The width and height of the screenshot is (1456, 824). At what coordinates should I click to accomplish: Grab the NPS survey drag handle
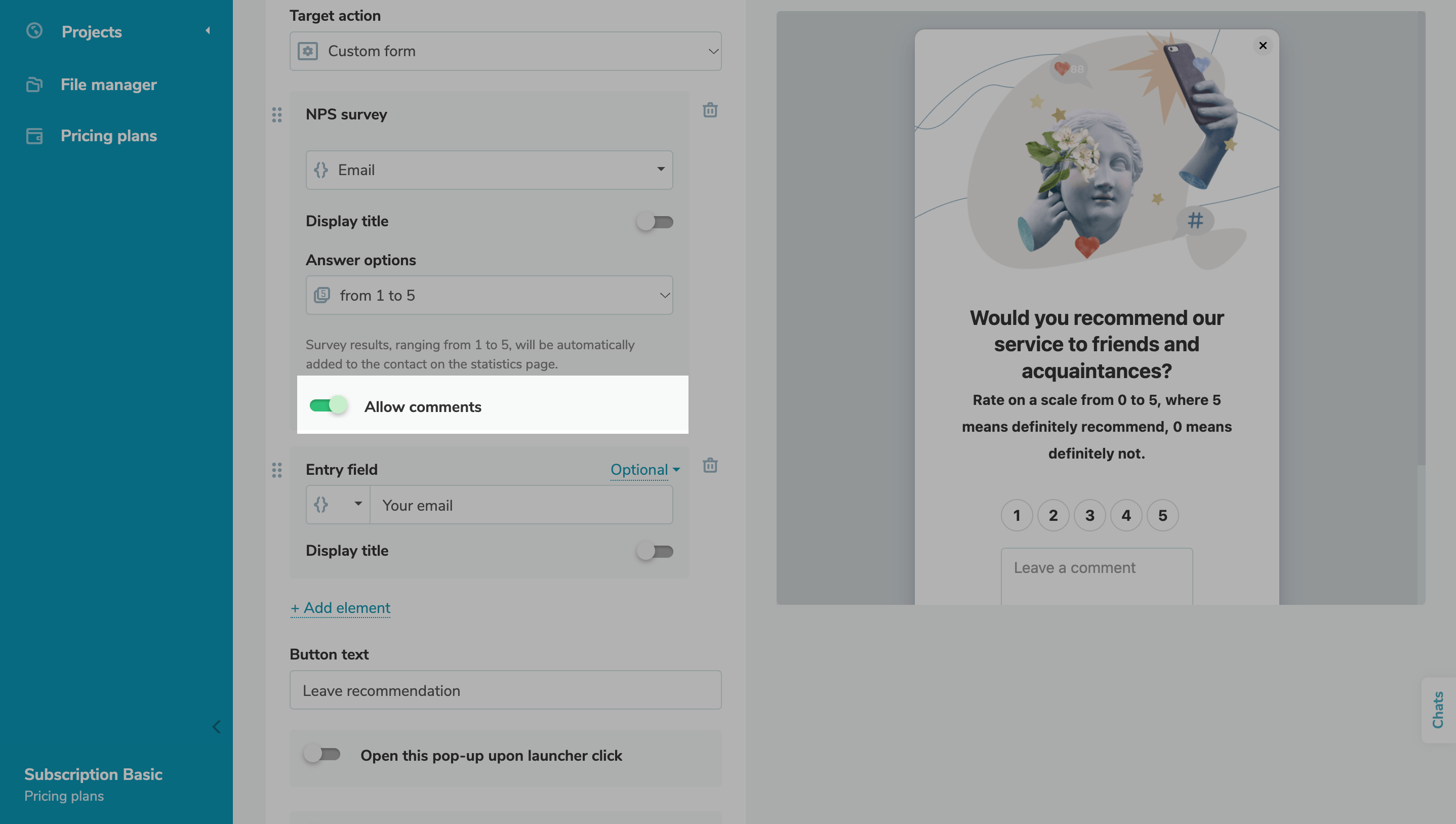(277, 115)
